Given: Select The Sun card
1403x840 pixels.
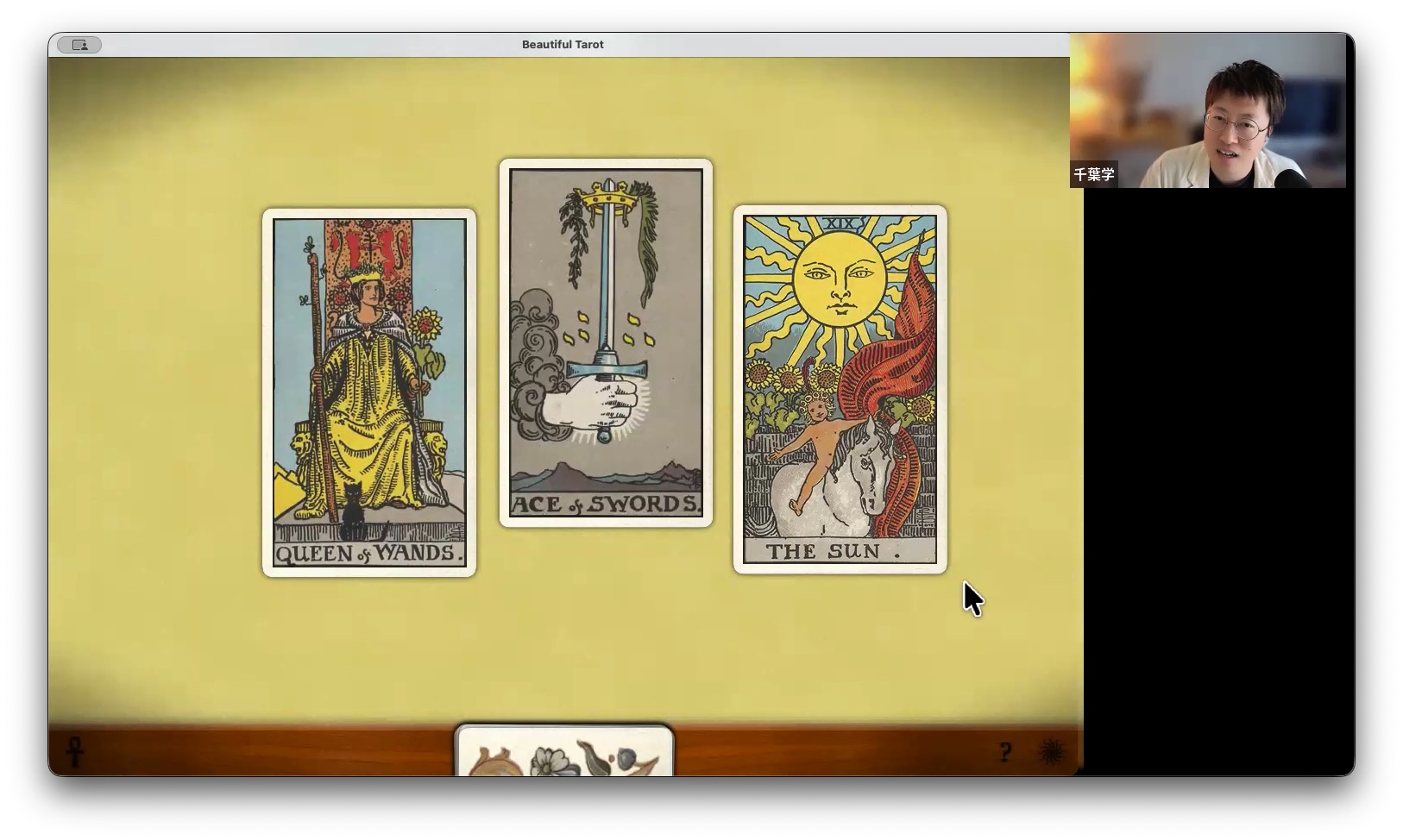Looking at the screenshot, I should [840, 389].
